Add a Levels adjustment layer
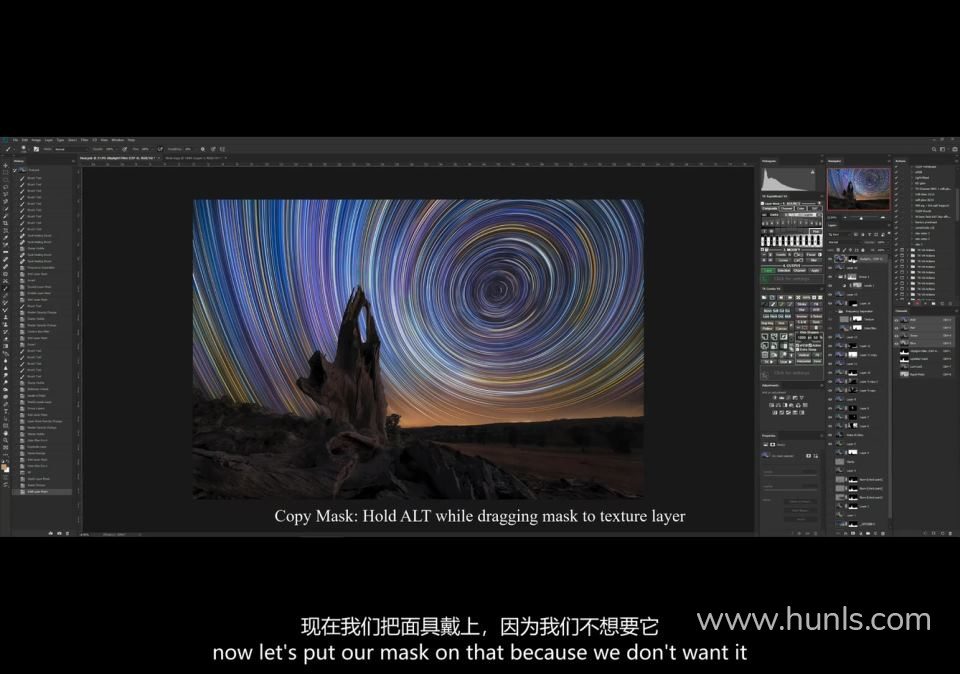This screenshot has width=960, height=674. point(782,397)
